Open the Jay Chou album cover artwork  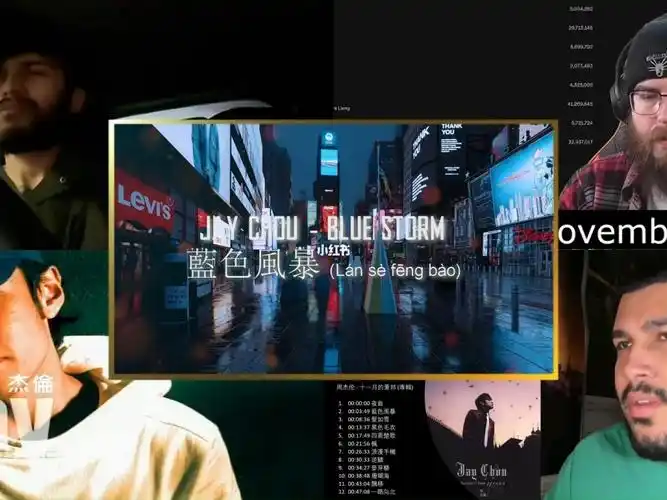pos(482,440)
